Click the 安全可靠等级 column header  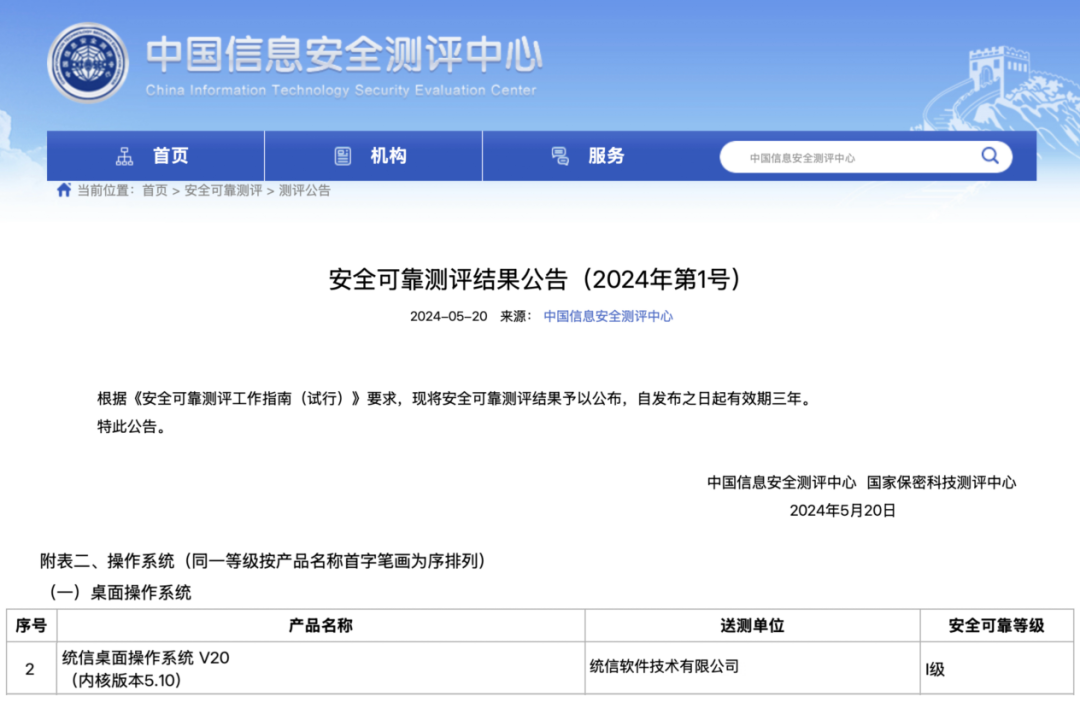pos(997,626)
